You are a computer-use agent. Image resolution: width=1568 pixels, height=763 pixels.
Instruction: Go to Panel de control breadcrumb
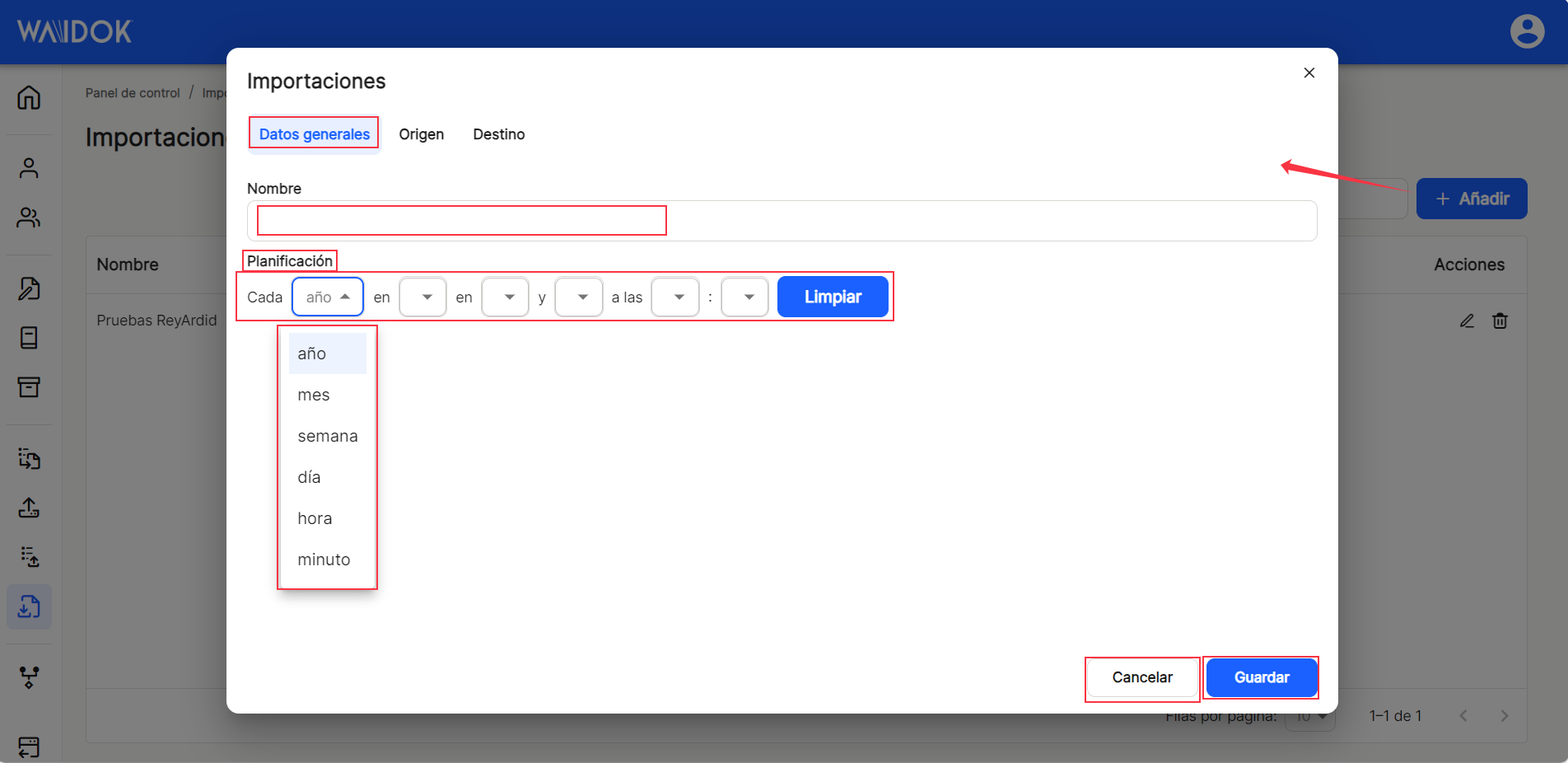(133, 93)
